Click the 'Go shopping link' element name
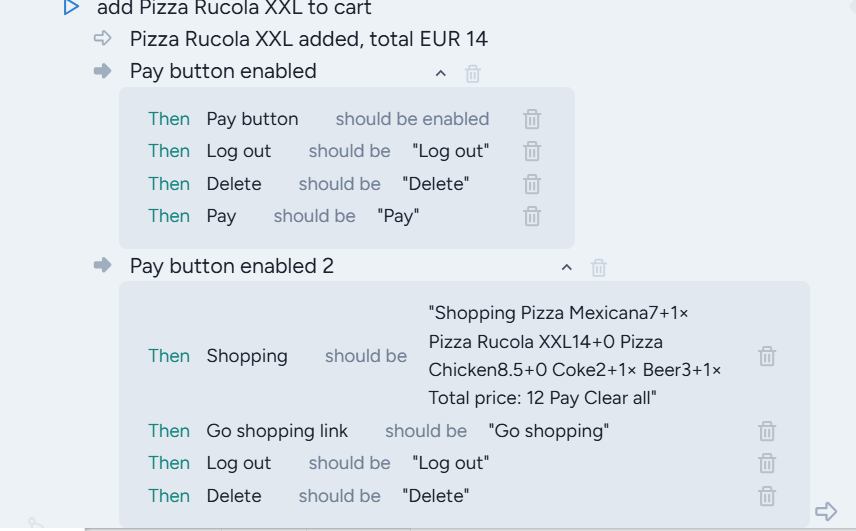Screen dimensions: 856x531 point(277,431)
